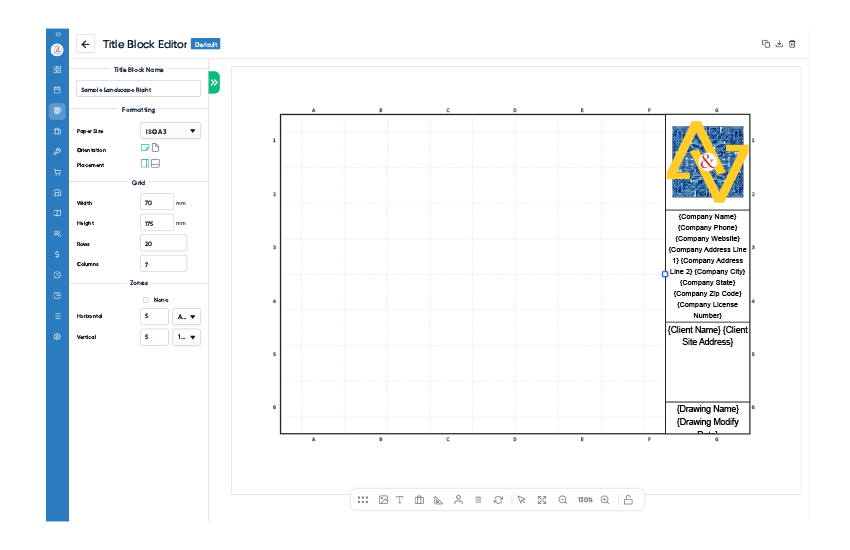Collapse the panel with green chevron button

click(x=214, y=82)
